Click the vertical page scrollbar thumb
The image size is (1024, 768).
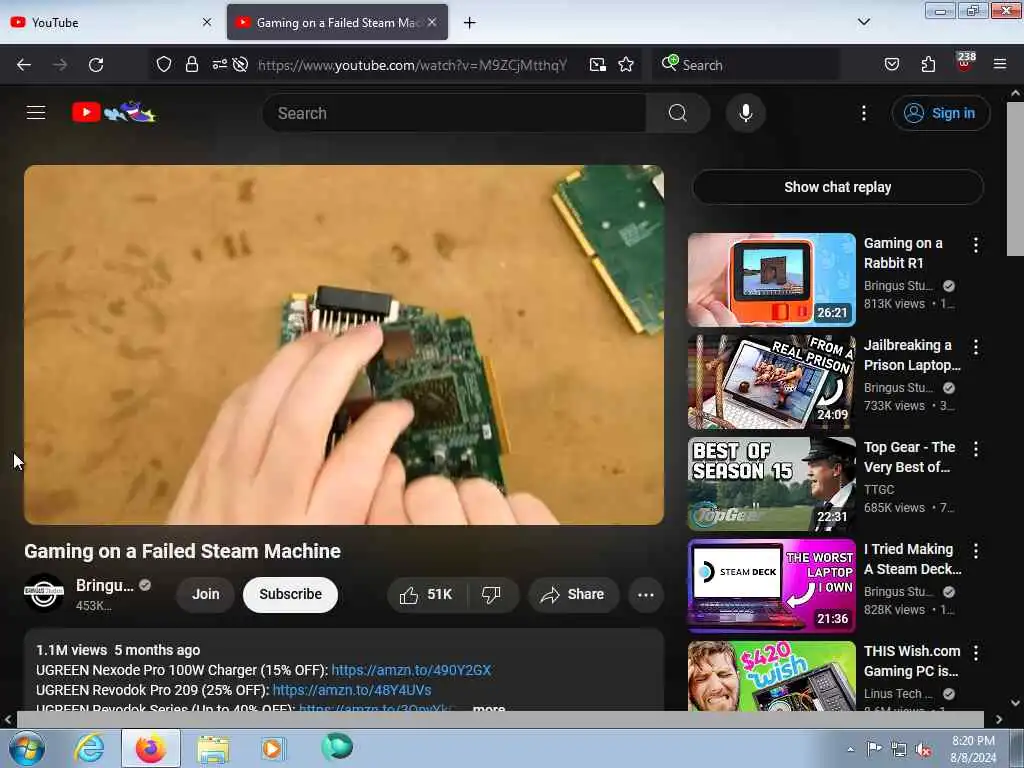point(1015,178)
